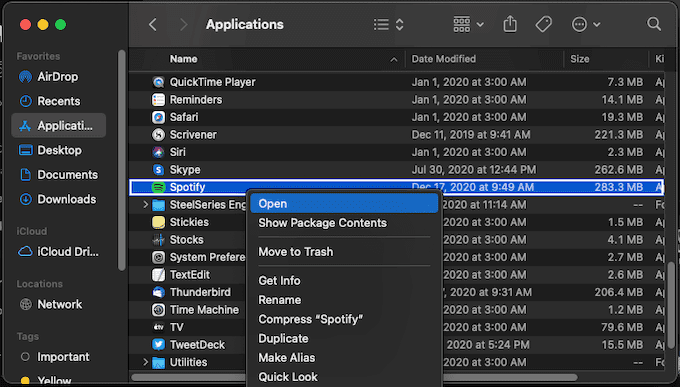The height and width of the screenshot is (387, 680).
Task: Choose Open in the context menu
Action: pyautogui.click(x=344, y=203)
